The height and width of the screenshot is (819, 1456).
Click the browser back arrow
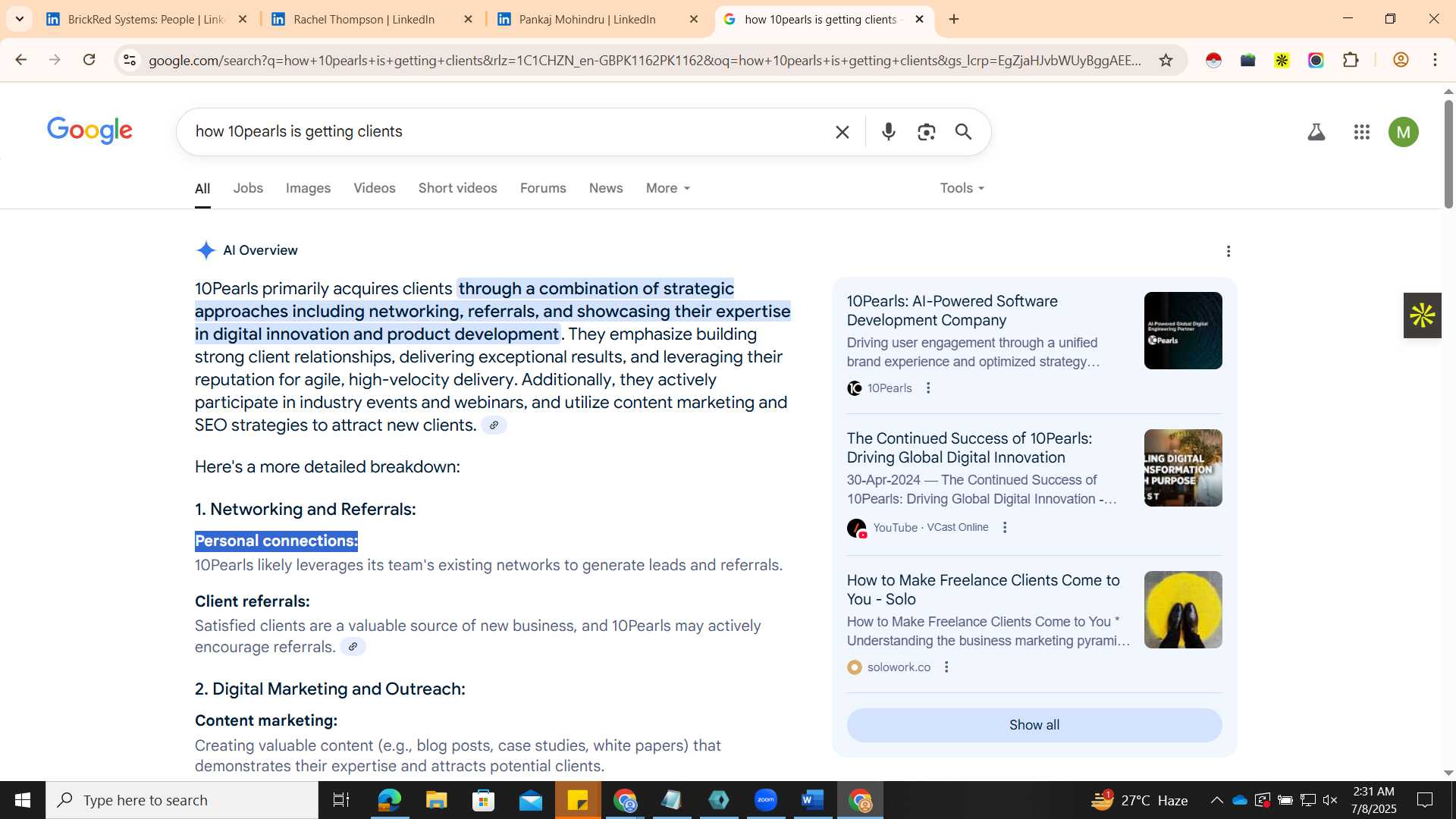[20, 60]
